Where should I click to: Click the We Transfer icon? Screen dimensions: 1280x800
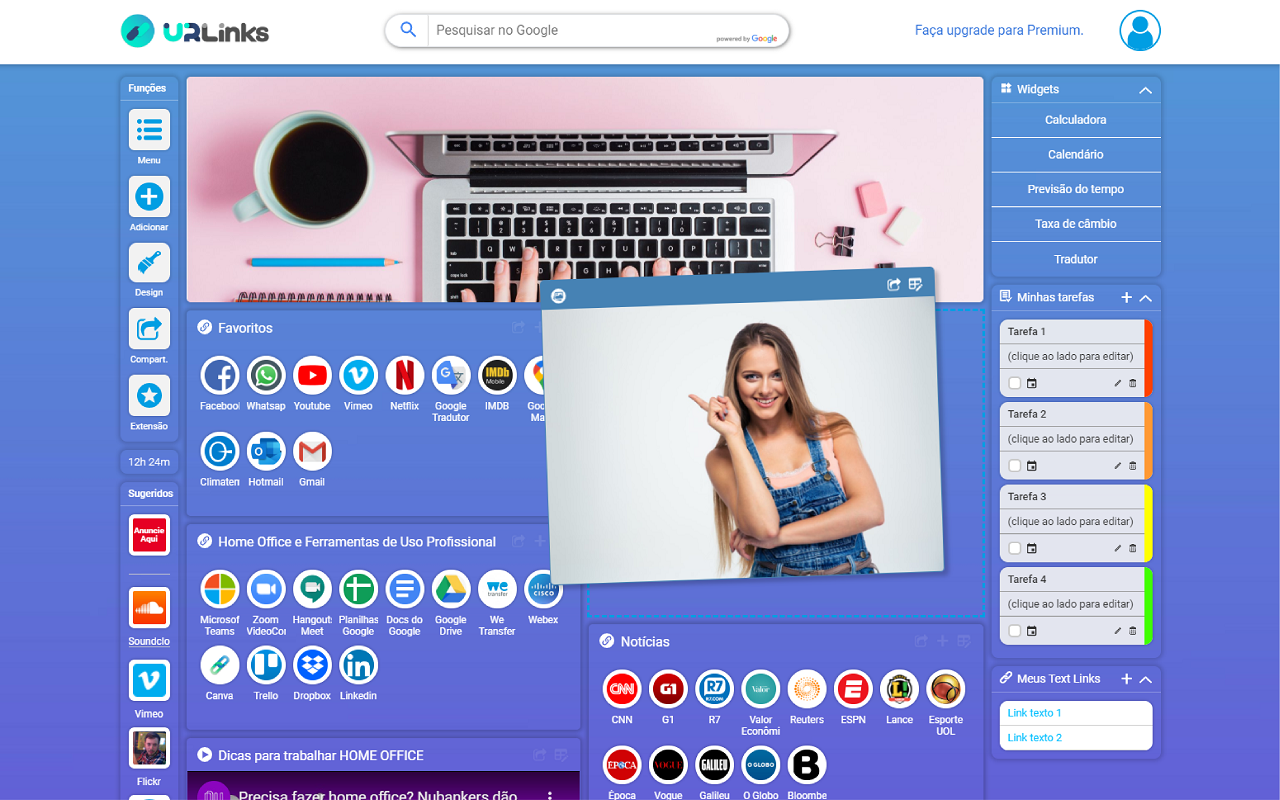point(497,590)
